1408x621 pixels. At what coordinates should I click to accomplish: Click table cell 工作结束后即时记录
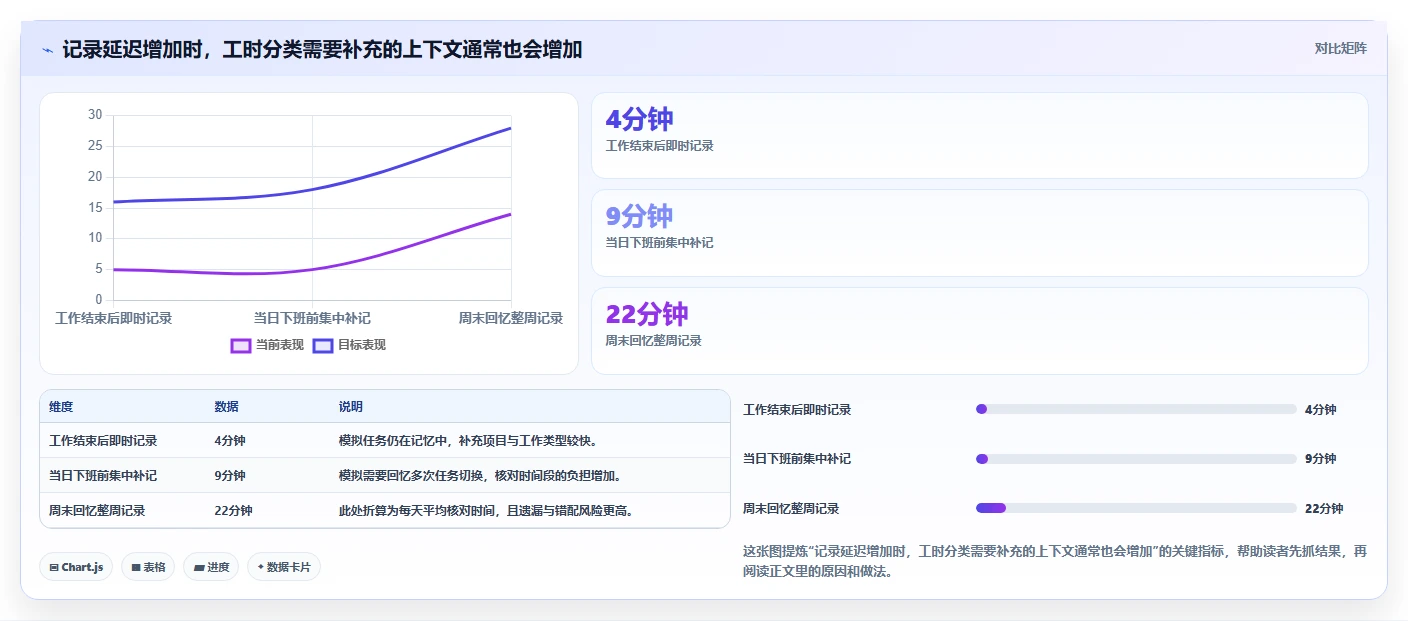point(103,441)
